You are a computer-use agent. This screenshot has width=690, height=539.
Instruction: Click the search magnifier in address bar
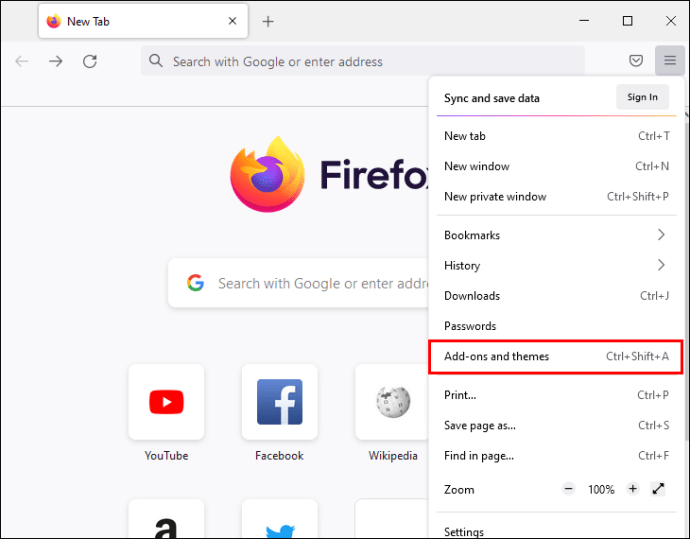(155, 61)
